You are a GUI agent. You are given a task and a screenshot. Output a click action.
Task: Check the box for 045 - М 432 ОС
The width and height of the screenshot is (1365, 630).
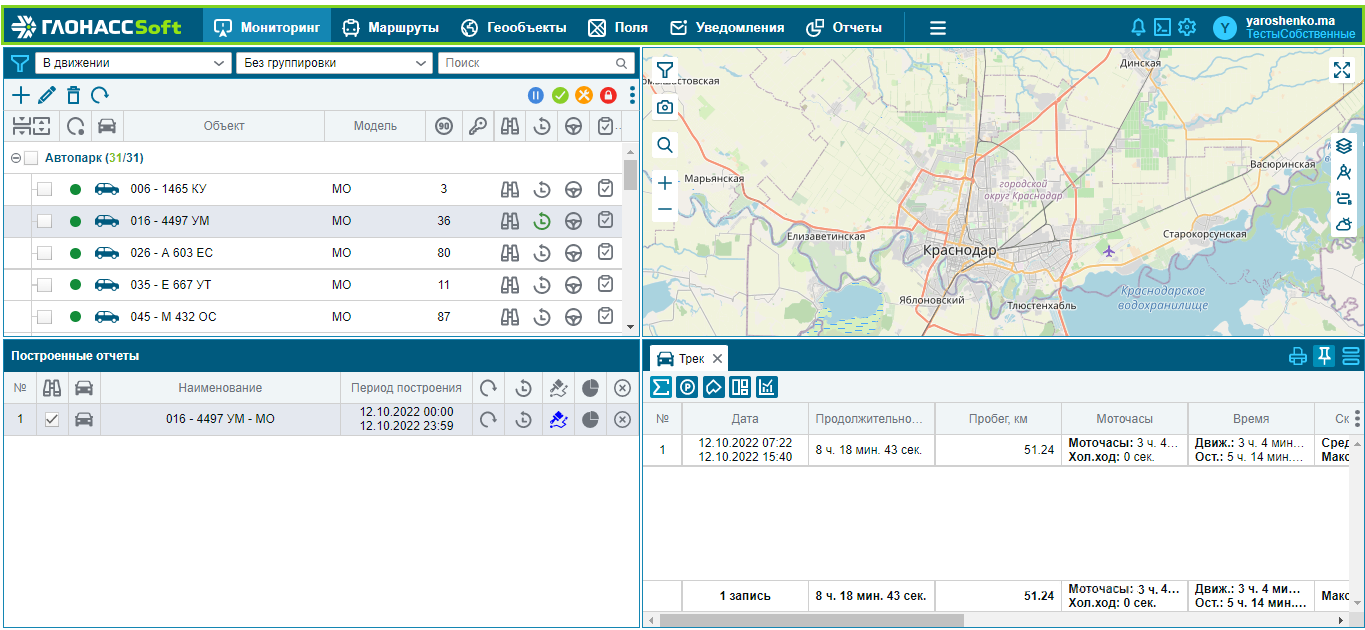point(44,317)
